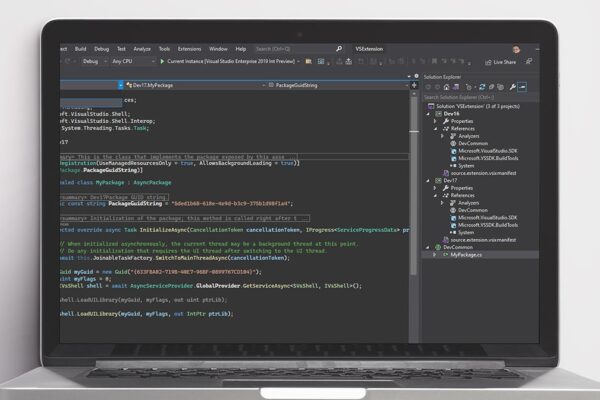Open the user account avatar

tap(516, 49)
